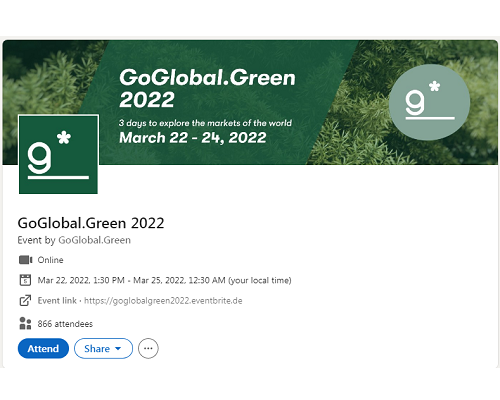The width and height of the screenshot is (500, 400).
Task: Click the banner tagline about exploring markets
Action: [x=205, y=123]
